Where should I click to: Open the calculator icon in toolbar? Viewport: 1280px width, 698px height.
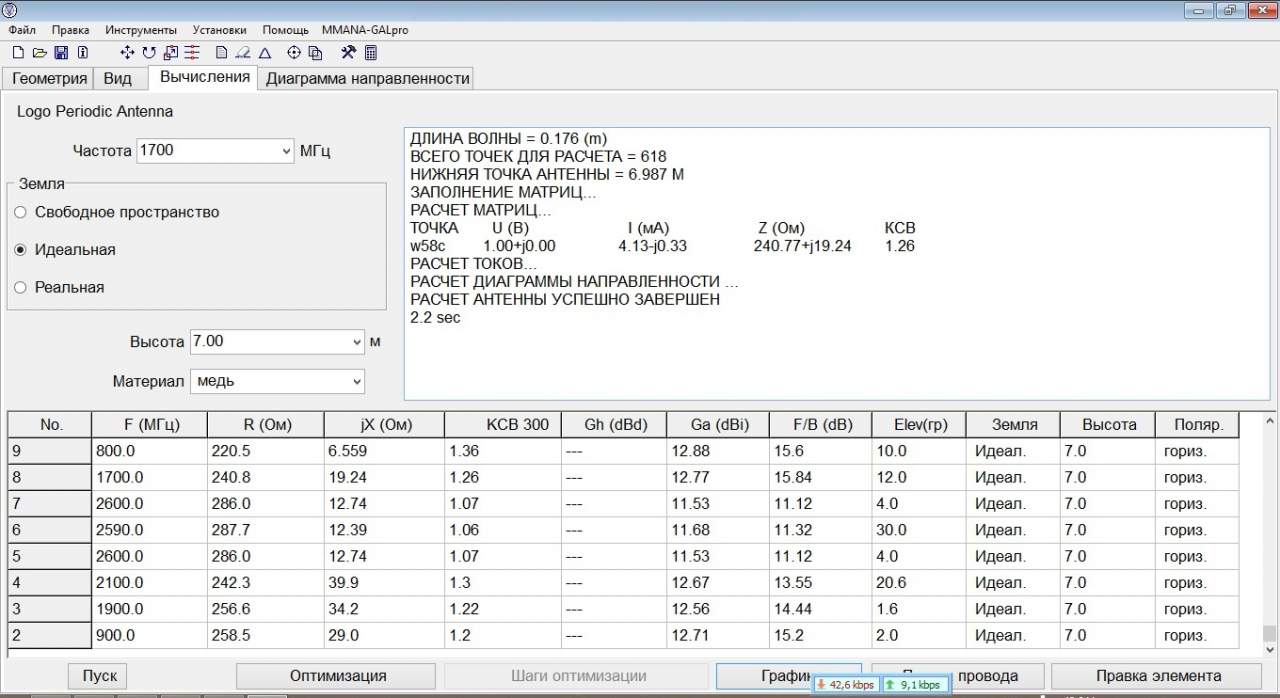371,53
